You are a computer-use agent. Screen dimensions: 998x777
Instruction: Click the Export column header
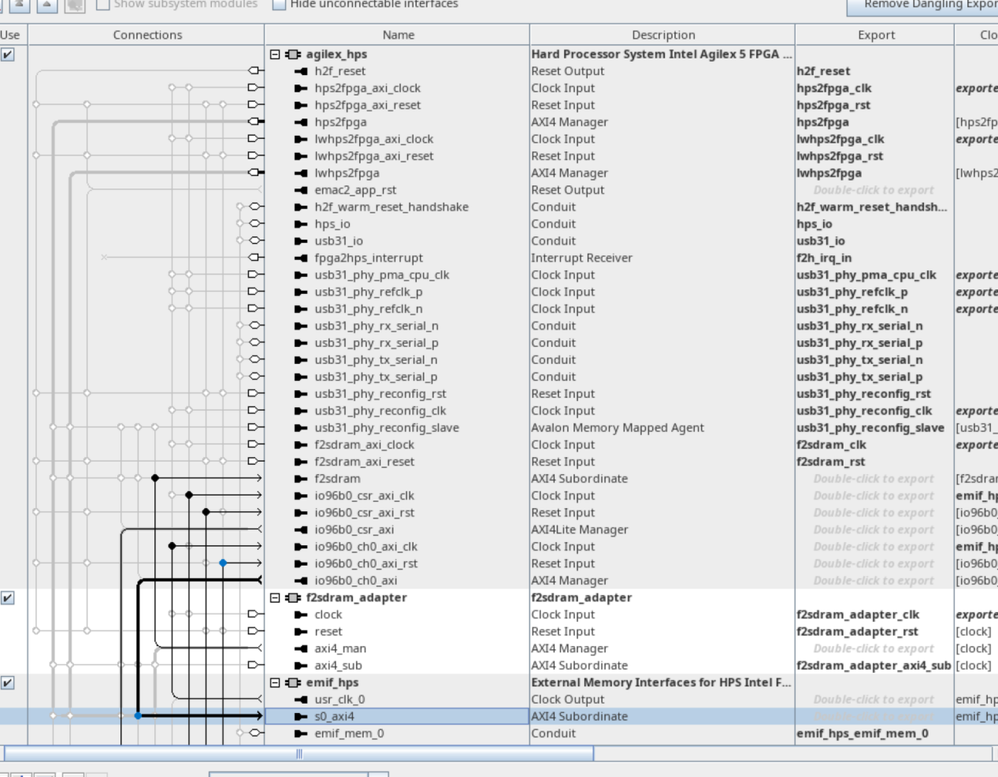[876, 35]
